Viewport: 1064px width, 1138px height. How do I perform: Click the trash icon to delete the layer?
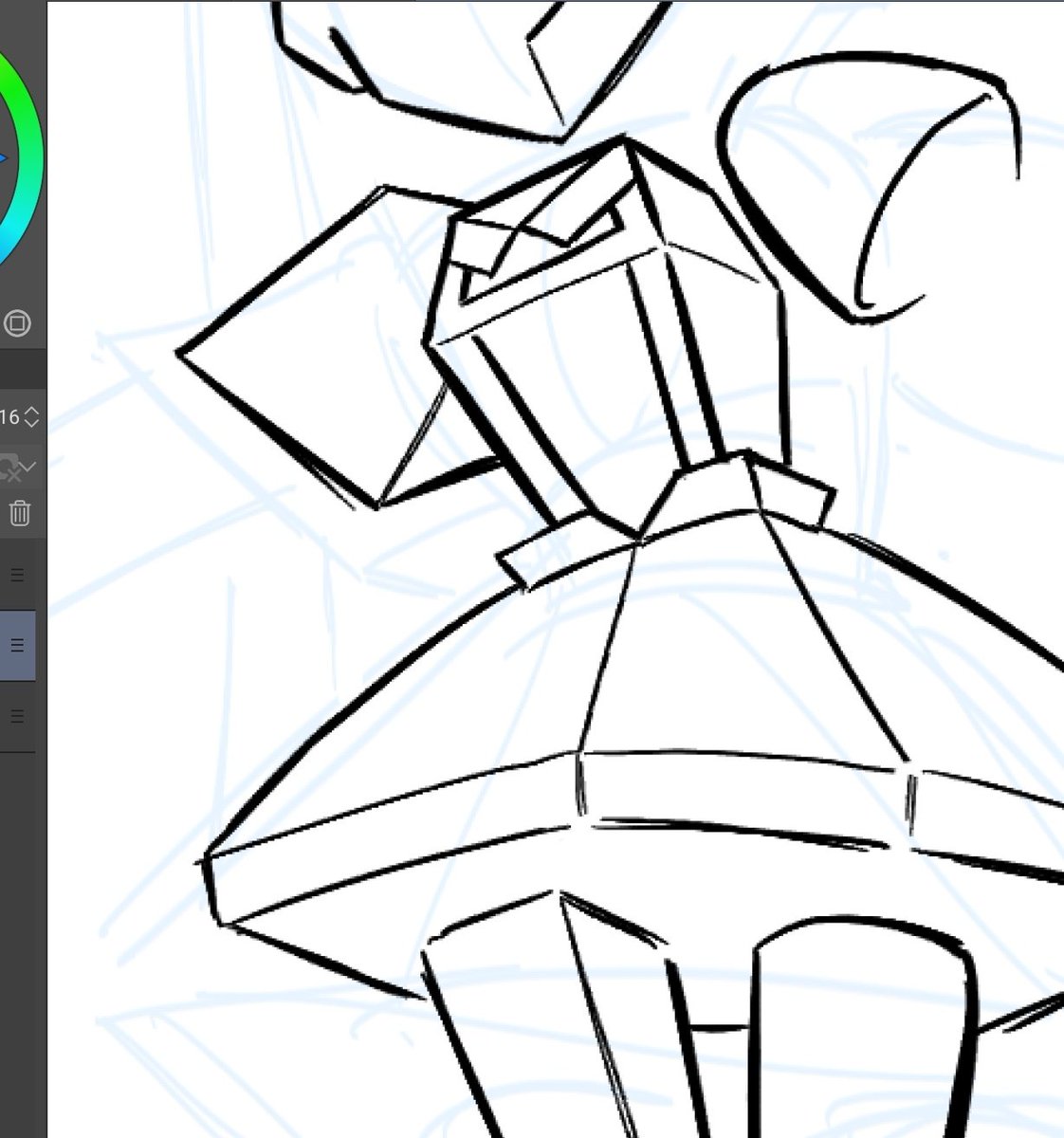pos(19,513)
